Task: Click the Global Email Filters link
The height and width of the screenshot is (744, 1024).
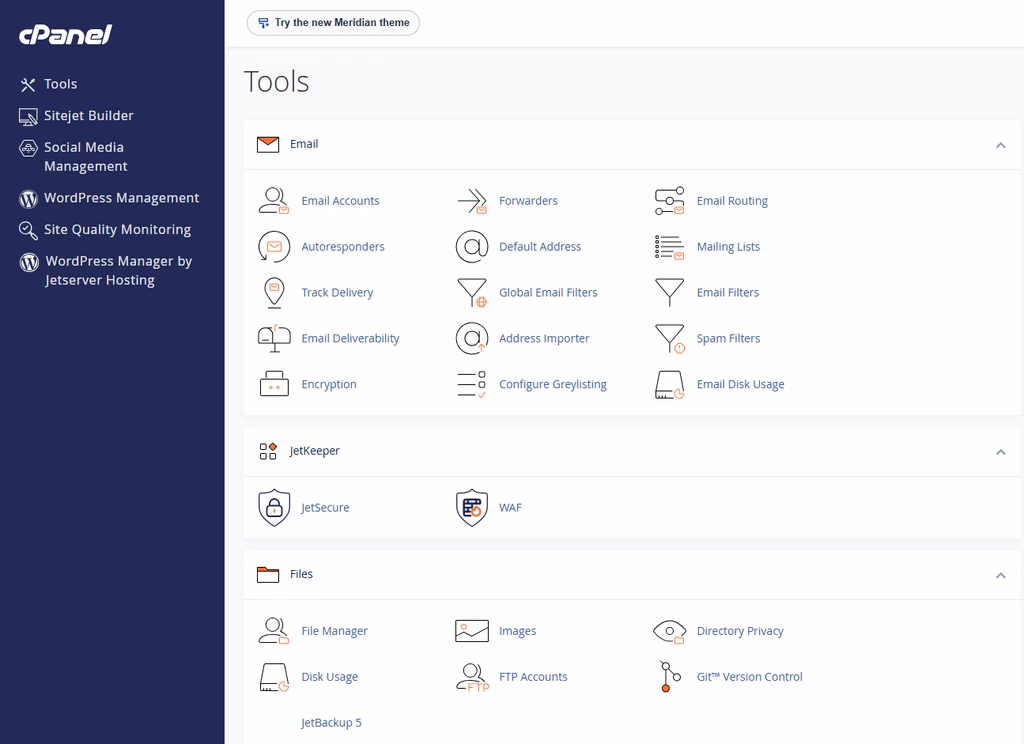Action: [x=548, y=293]
